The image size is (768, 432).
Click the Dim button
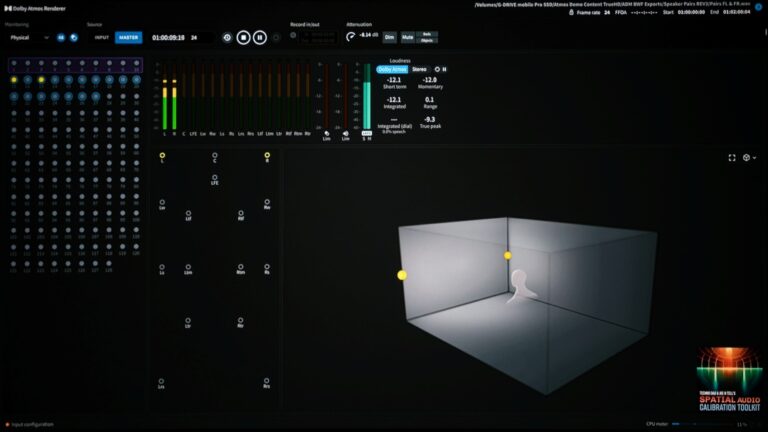[389, 37]
